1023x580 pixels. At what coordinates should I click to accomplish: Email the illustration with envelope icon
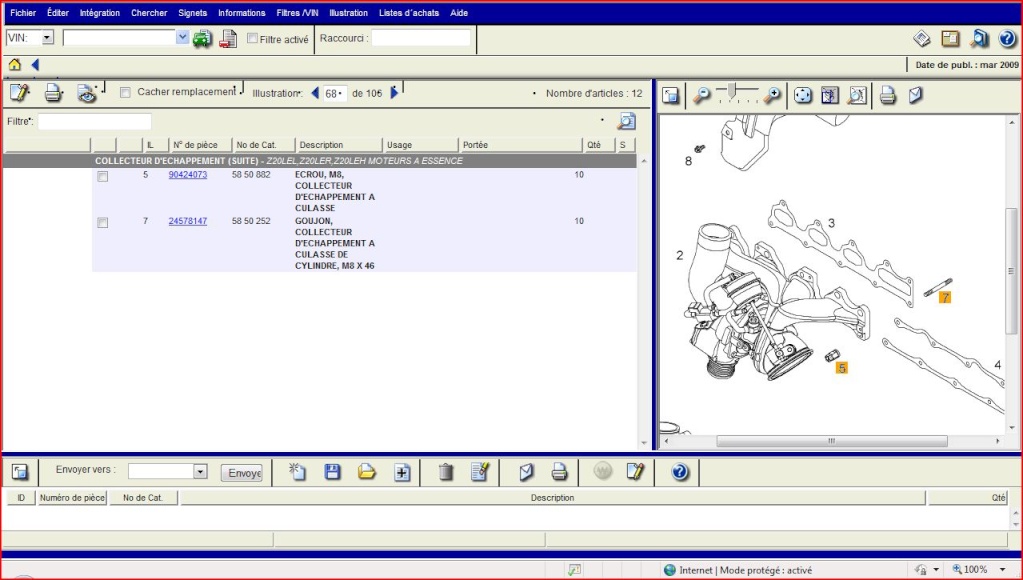(x=915, y=95)
